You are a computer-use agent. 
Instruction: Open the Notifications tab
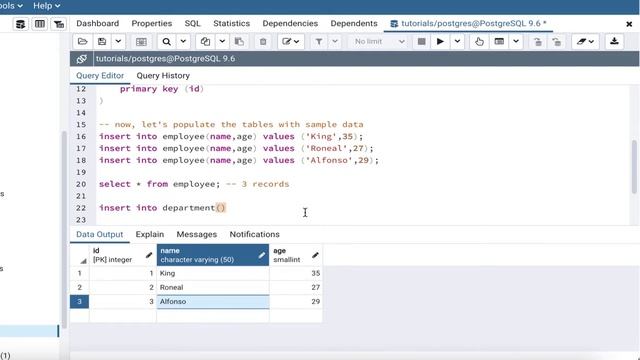click(x=254, y=234)
